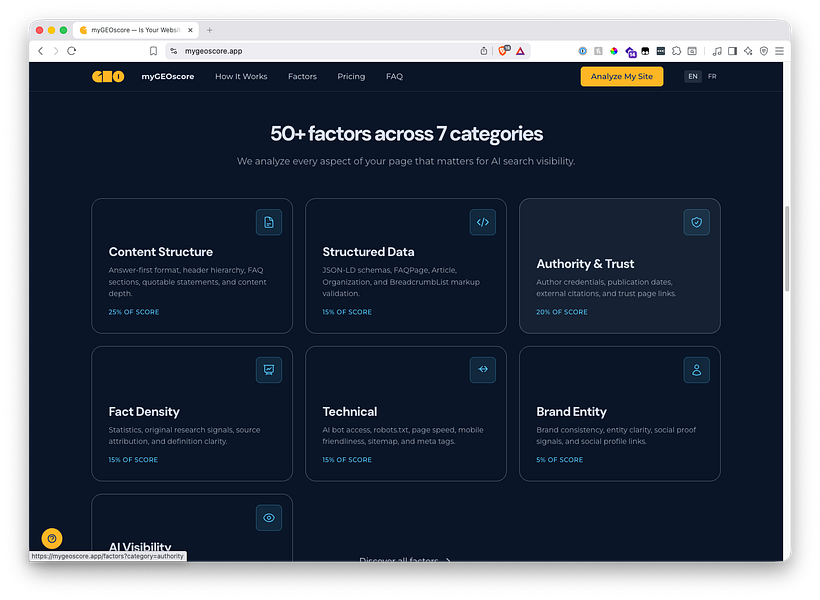
Task: Open Brave Rewards triangle icon
Action: click(520, 51)
